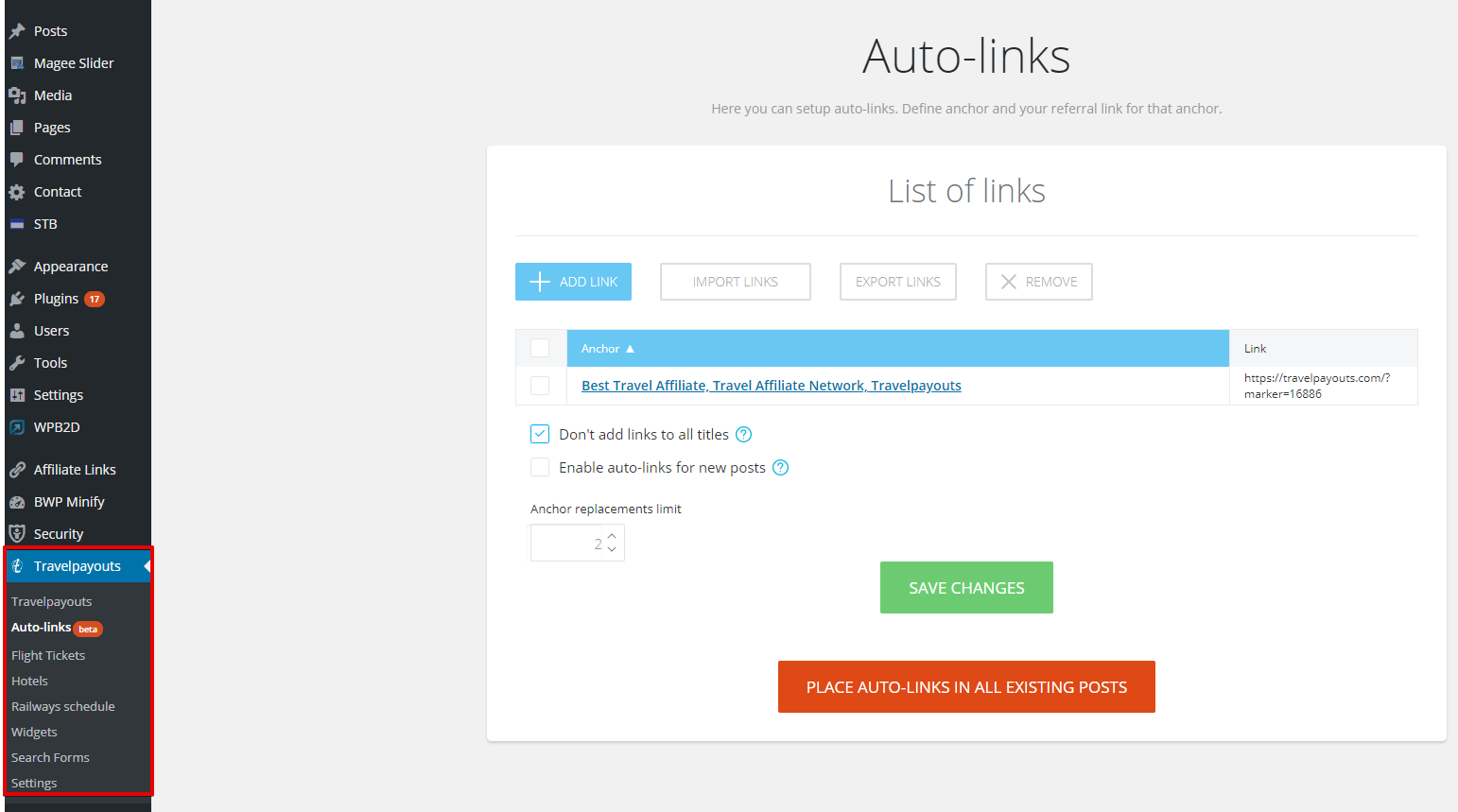This screenshot has height=812, width=1458.
Task: Click the Magee Slider icon in sidebar
Action: [17, 63]
